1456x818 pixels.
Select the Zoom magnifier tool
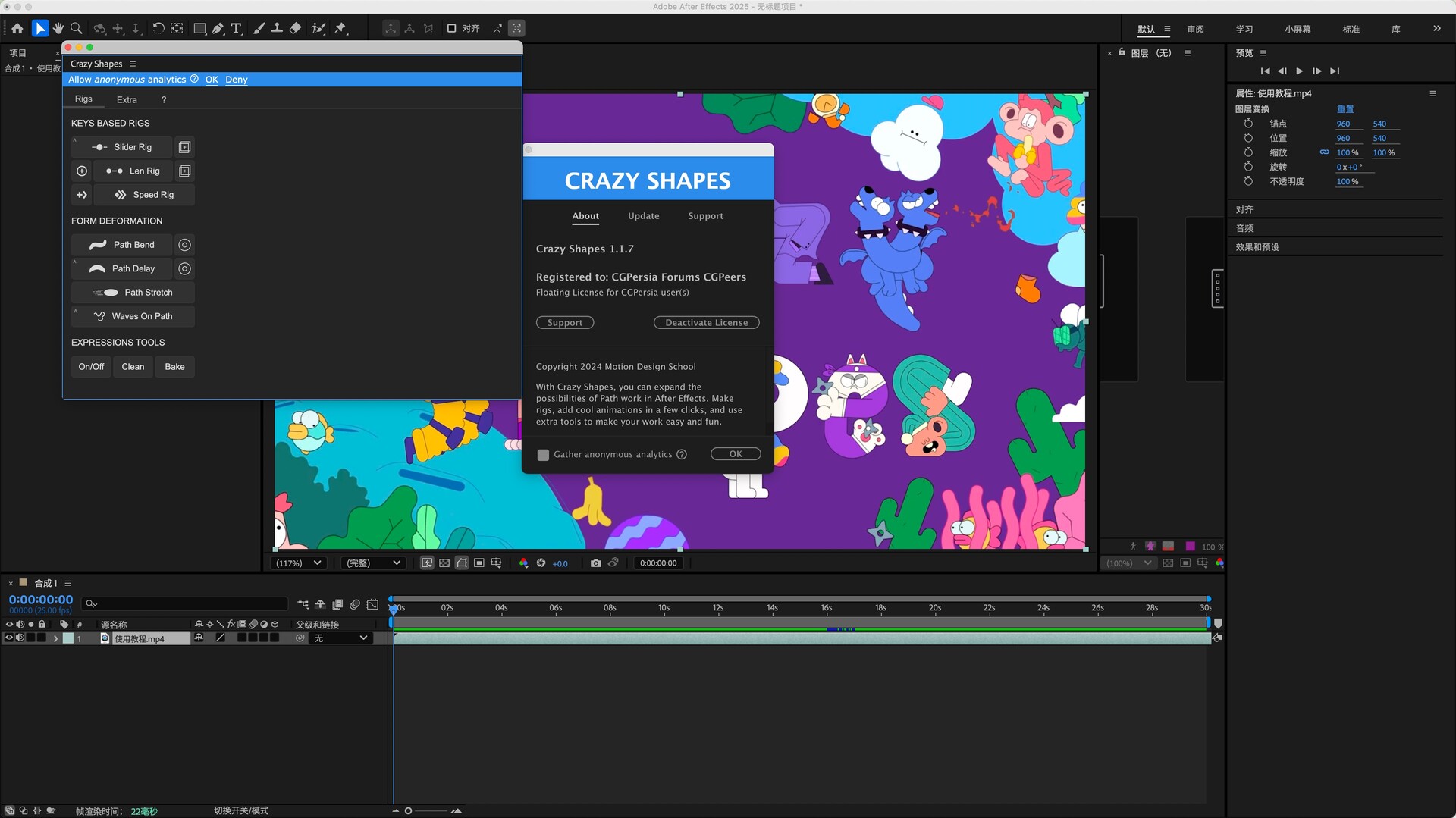pyautogui.click(x=77, y=28)
